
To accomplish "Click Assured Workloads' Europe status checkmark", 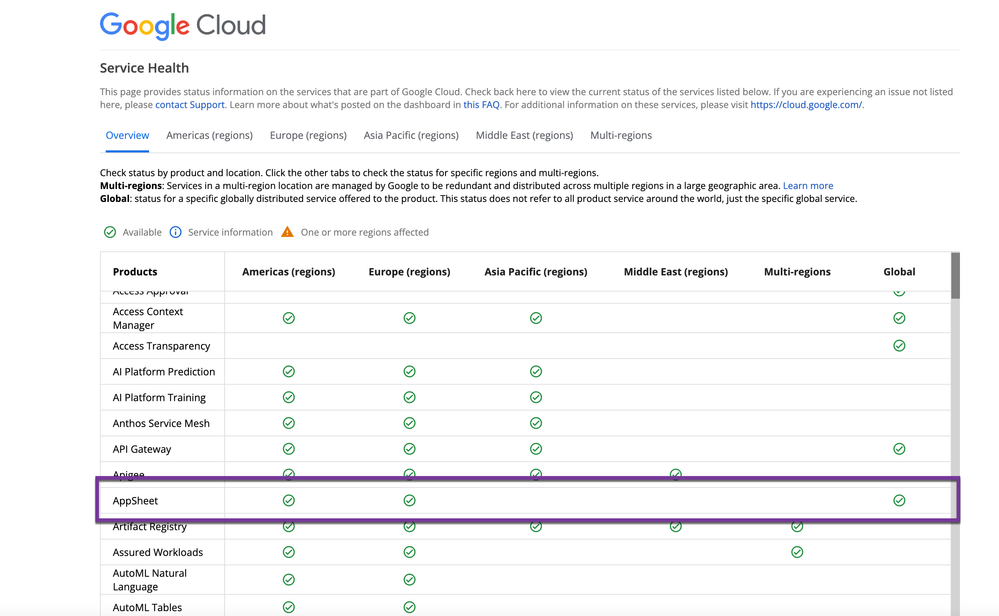I will (410, 552).
